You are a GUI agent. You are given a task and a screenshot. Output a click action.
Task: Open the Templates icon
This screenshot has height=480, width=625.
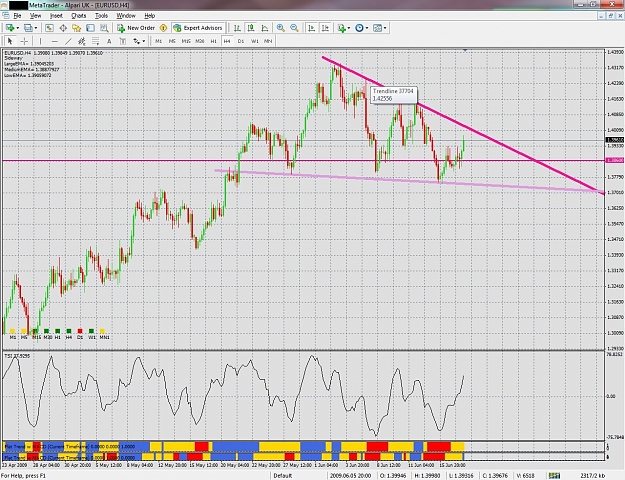(x=377, y=28)
